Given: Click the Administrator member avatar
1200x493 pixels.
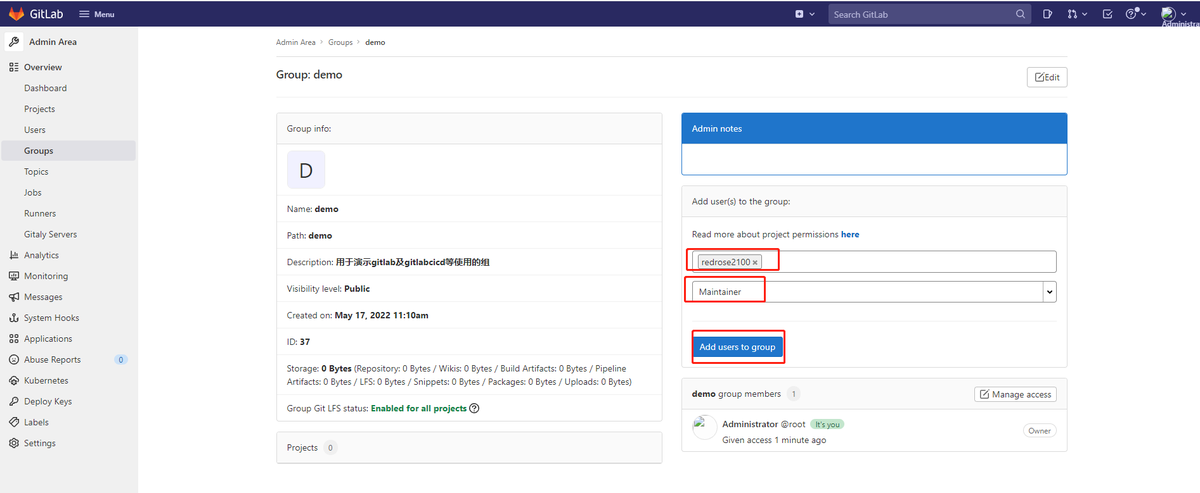Looking at the screenshot, I should [x=704, y=427].
